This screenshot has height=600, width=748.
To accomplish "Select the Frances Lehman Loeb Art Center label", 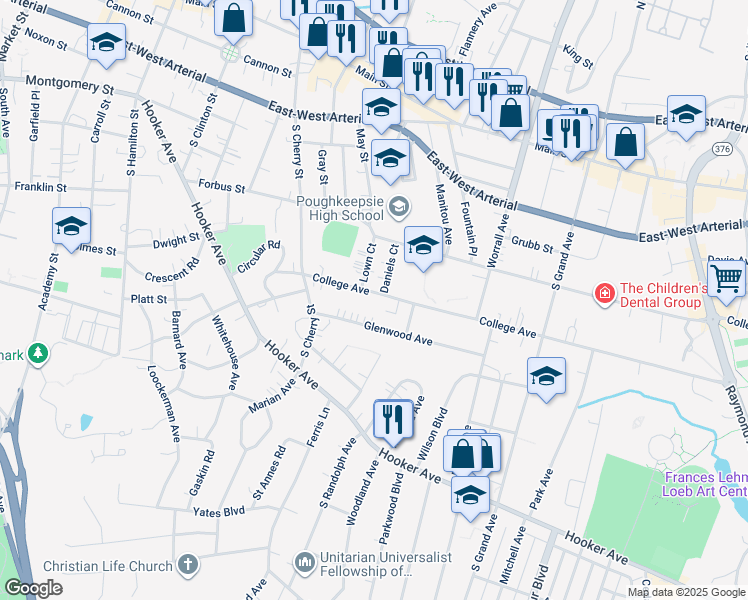I will pyautogui.click(x=705, y=484).
